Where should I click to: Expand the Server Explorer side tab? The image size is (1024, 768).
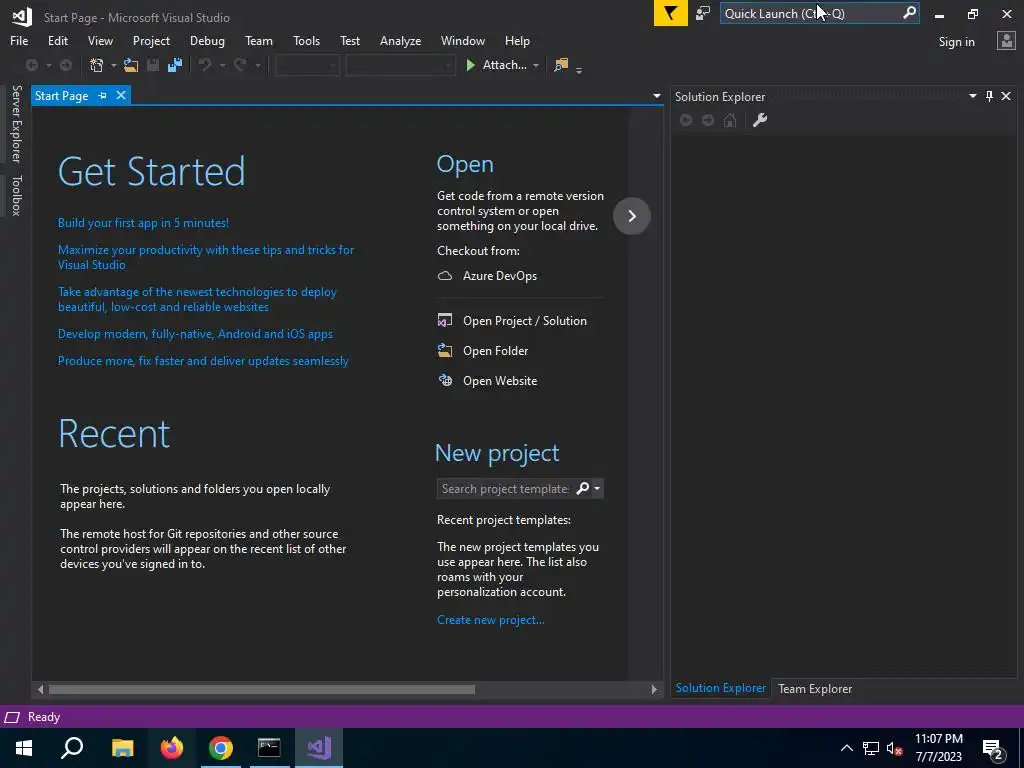point(16,124)
